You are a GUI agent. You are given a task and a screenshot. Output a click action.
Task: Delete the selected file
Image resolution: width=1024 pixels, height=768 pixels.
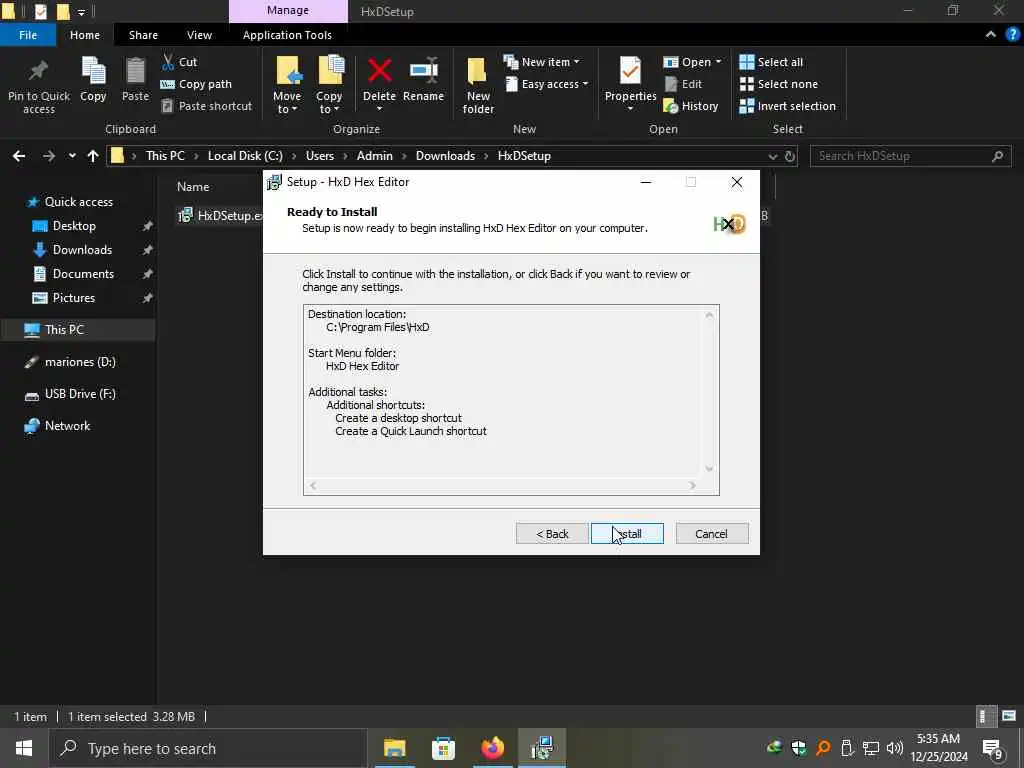(x=379, y=84)
